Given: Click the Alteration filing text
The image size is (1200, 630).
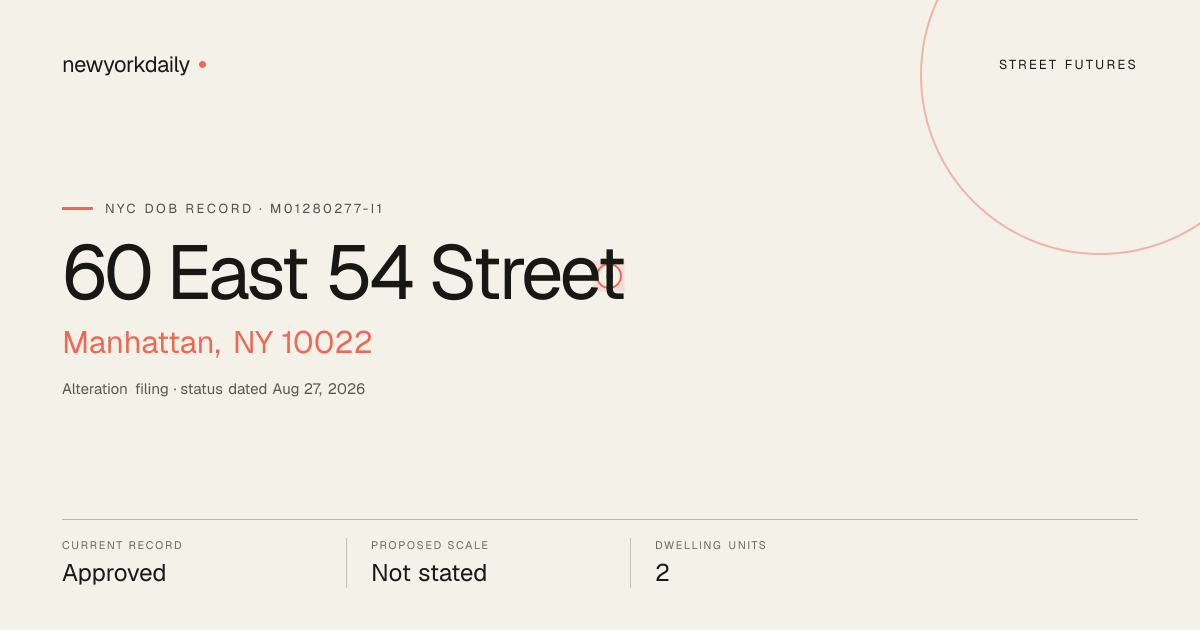Looking at the screenshot, I should coord(115,389).
